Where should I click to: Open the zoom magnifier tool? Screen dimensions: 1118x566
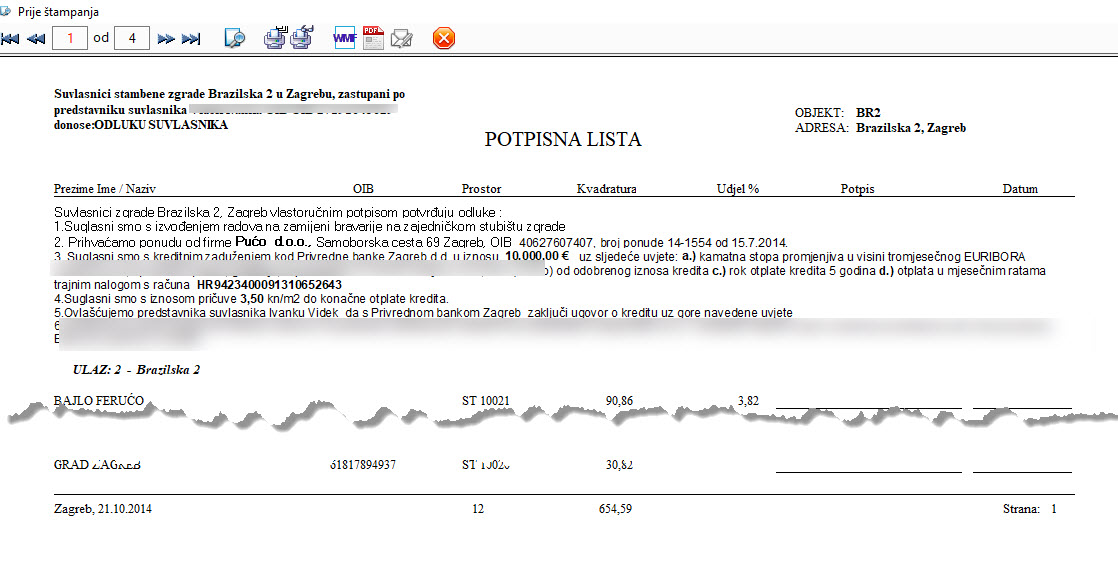[235, 38]
